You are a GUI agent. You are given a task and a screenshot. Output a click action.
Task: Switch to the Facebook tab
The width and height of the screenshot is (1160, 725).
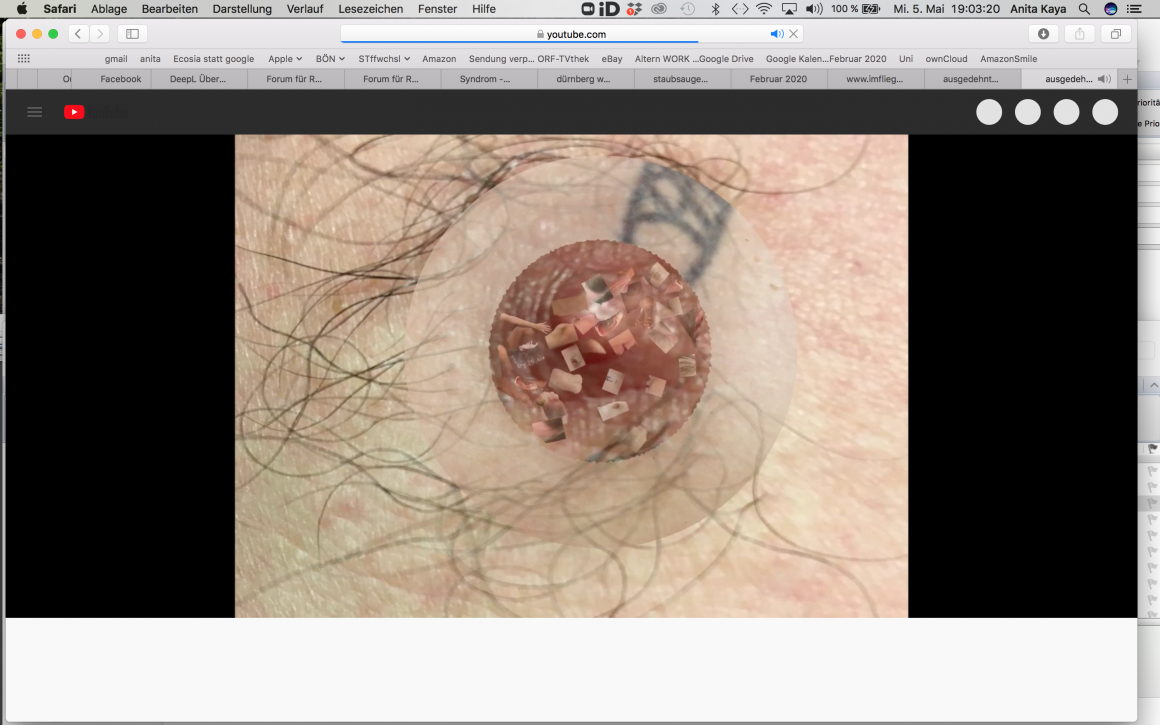pos(121,79)
